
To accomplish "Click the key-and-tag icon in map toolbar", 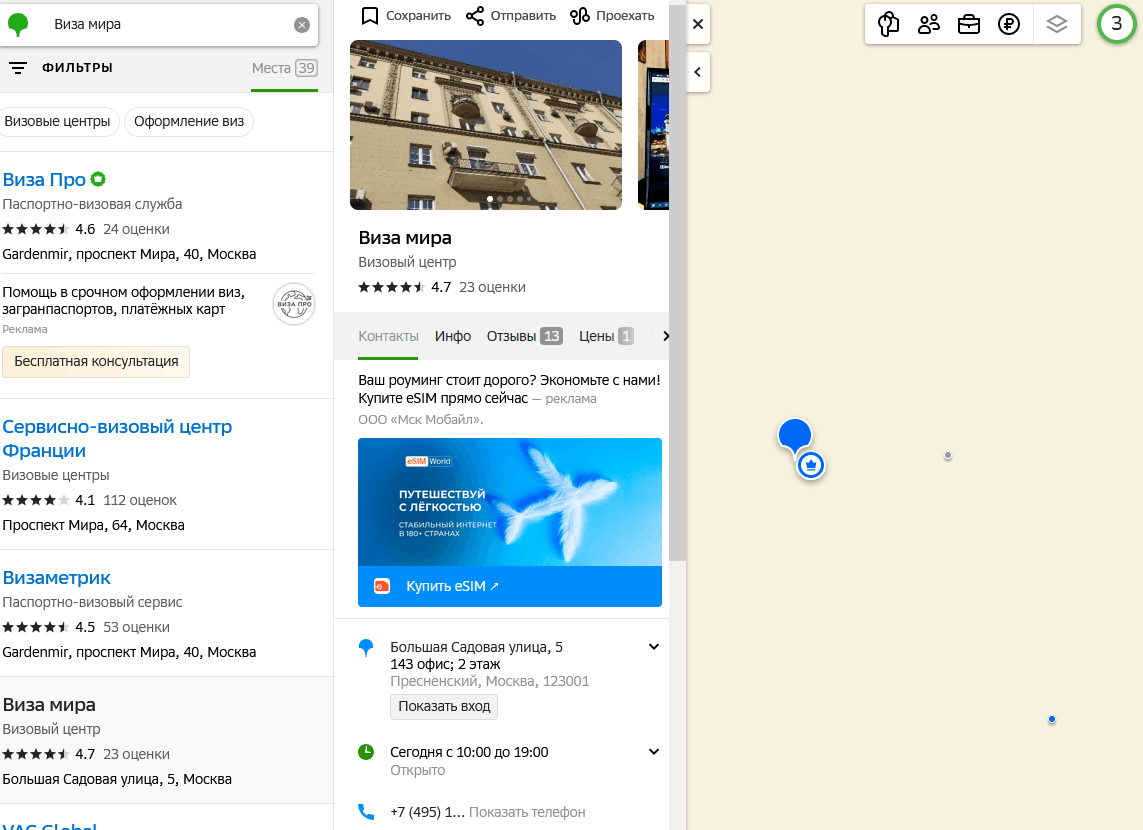I will point(889,24).
